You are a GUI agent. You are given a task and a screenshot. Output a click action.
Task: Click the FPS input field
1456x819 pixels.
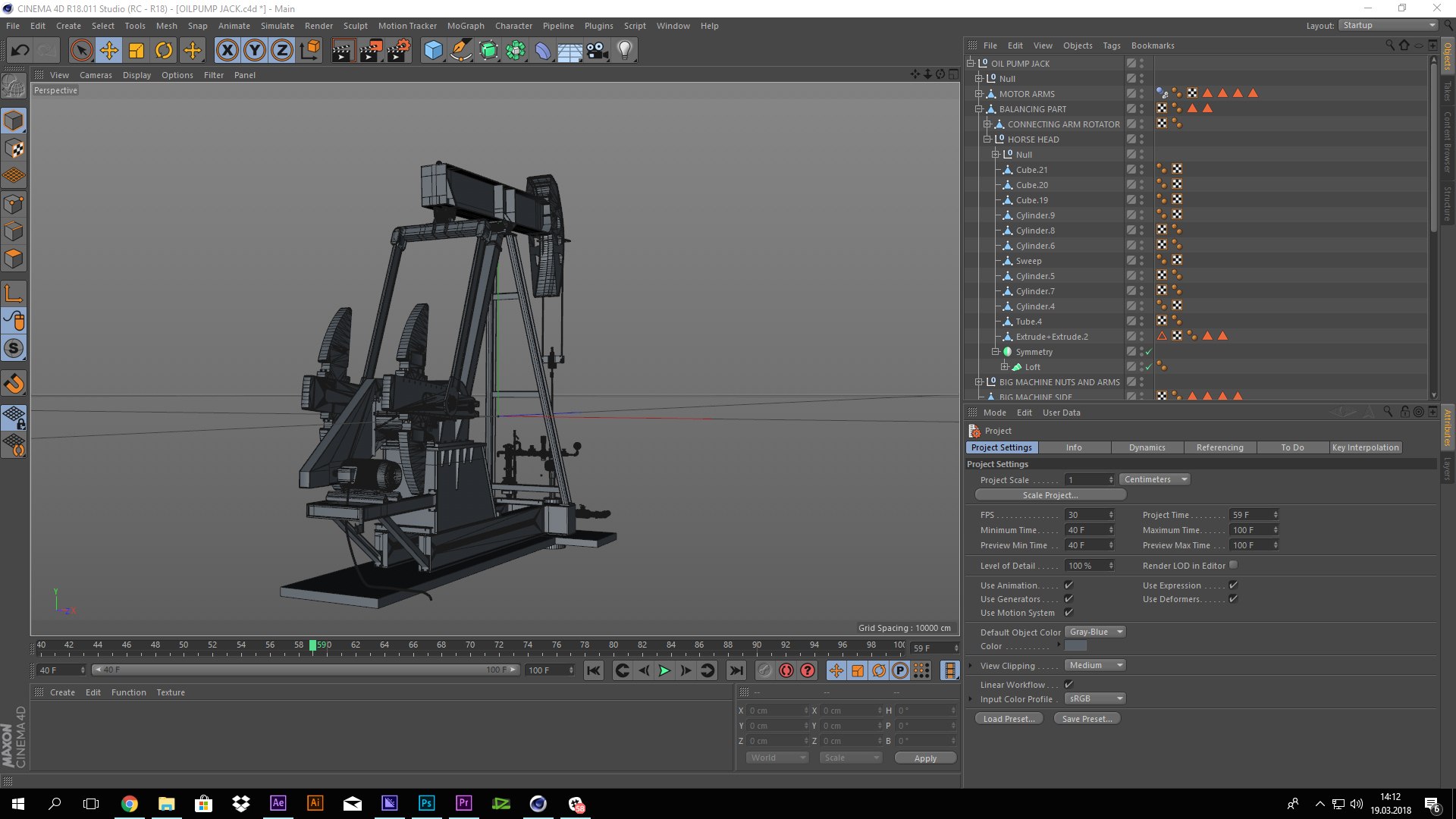click(1089, 515)
